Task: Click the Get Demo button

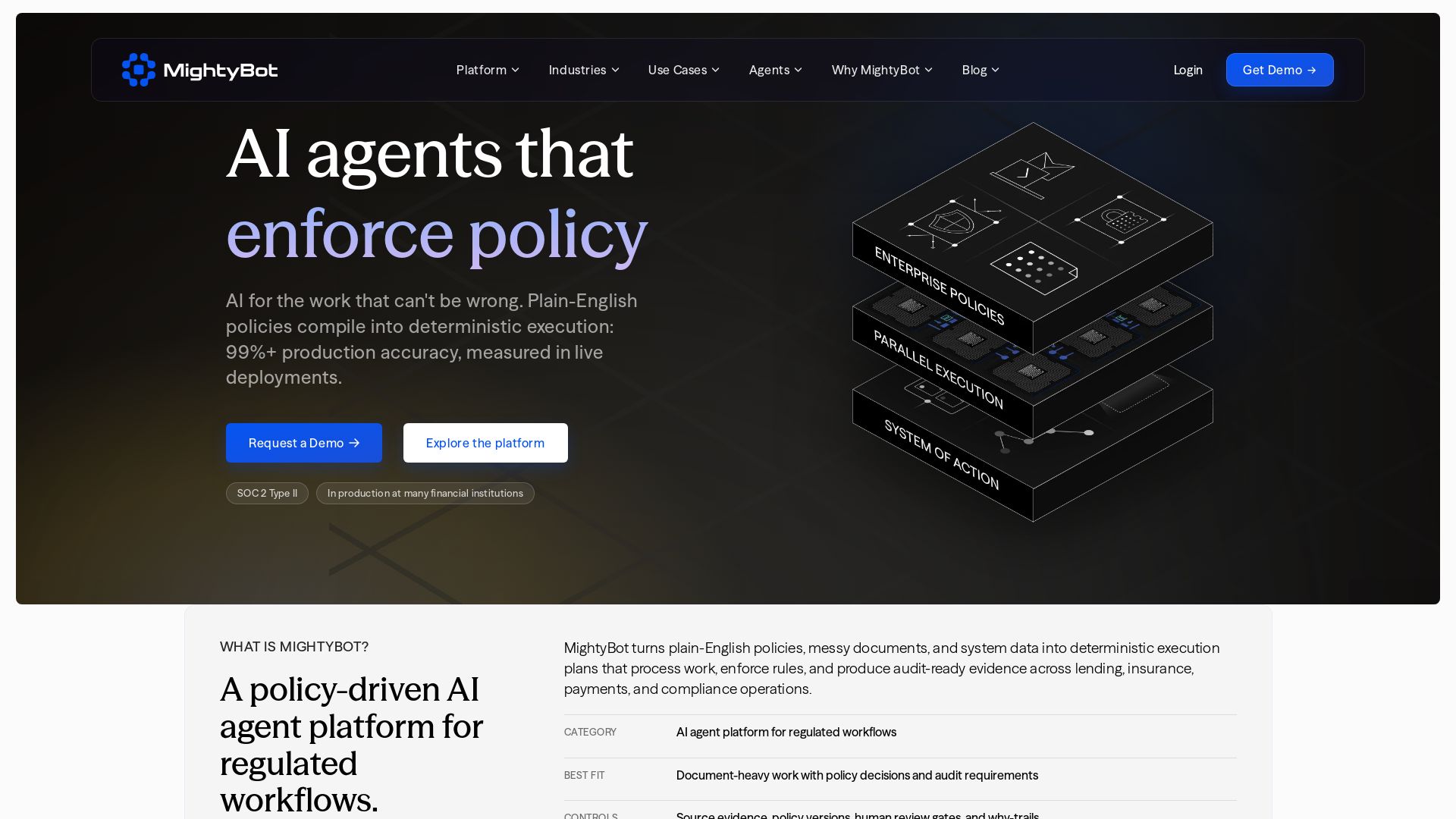Action: point(1279,70)
